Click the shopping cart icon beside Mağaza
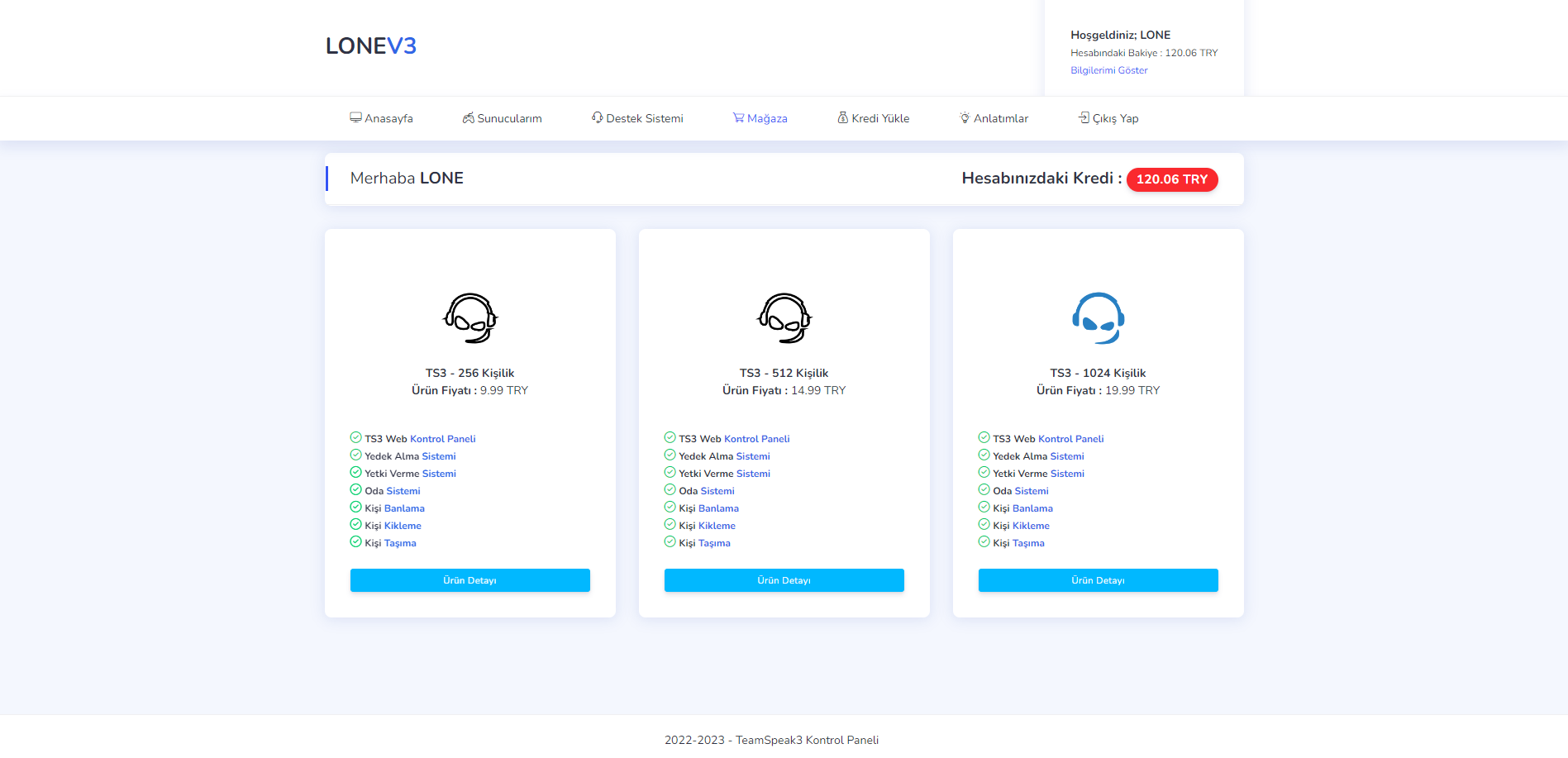 point(738,117)
